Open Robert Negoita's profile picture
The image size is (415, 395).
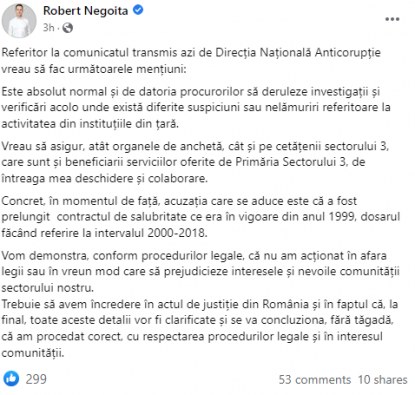(19, 21)
